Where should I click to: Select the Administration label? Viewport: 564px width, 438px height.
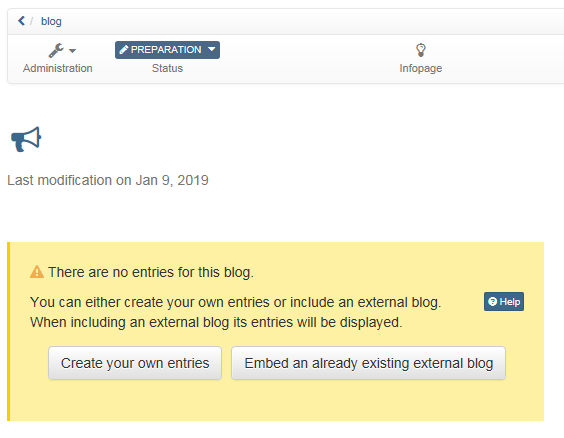point(58,68)
